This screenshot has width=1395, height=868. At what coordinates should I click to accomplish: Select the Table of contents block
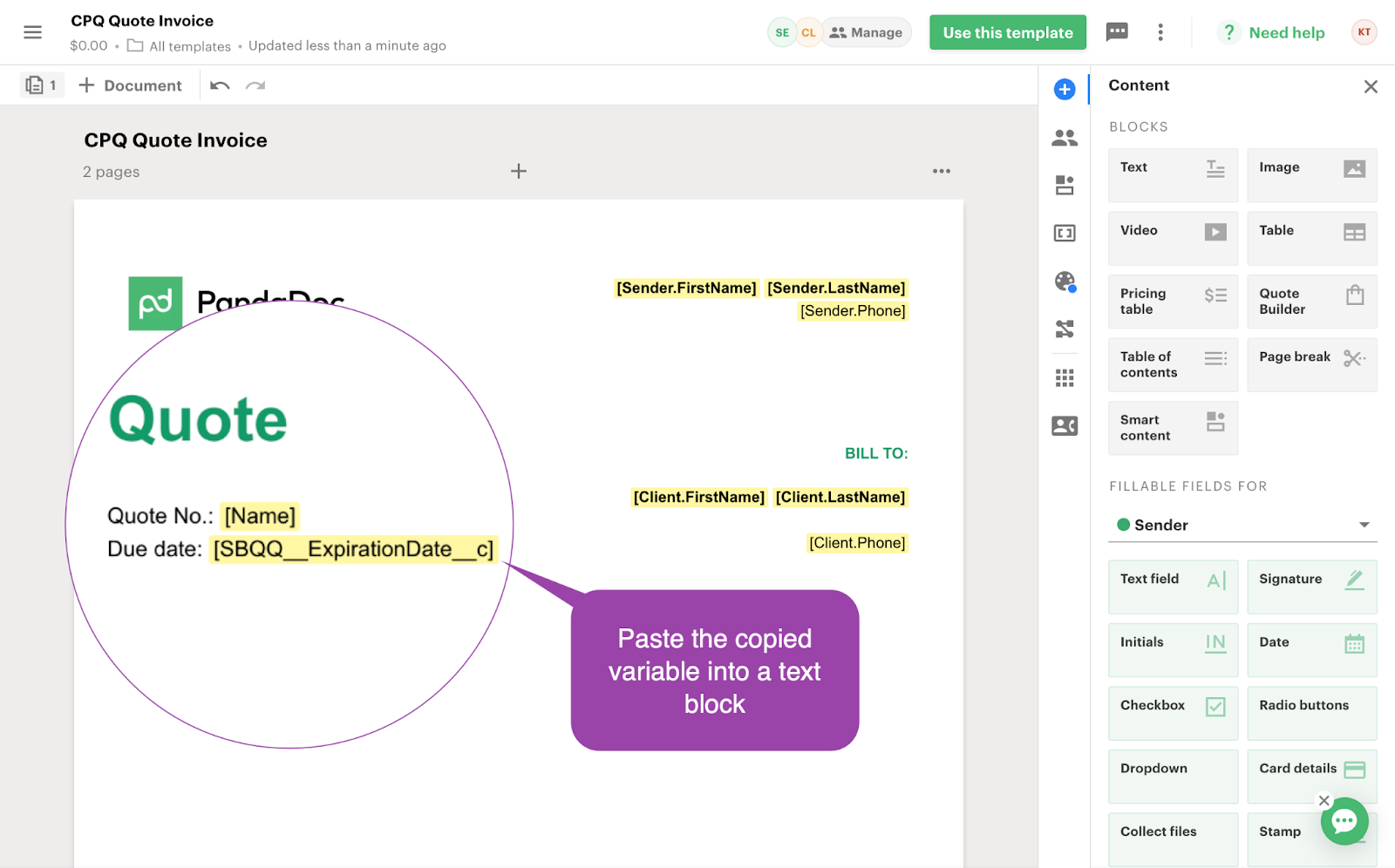[1173, 364]
